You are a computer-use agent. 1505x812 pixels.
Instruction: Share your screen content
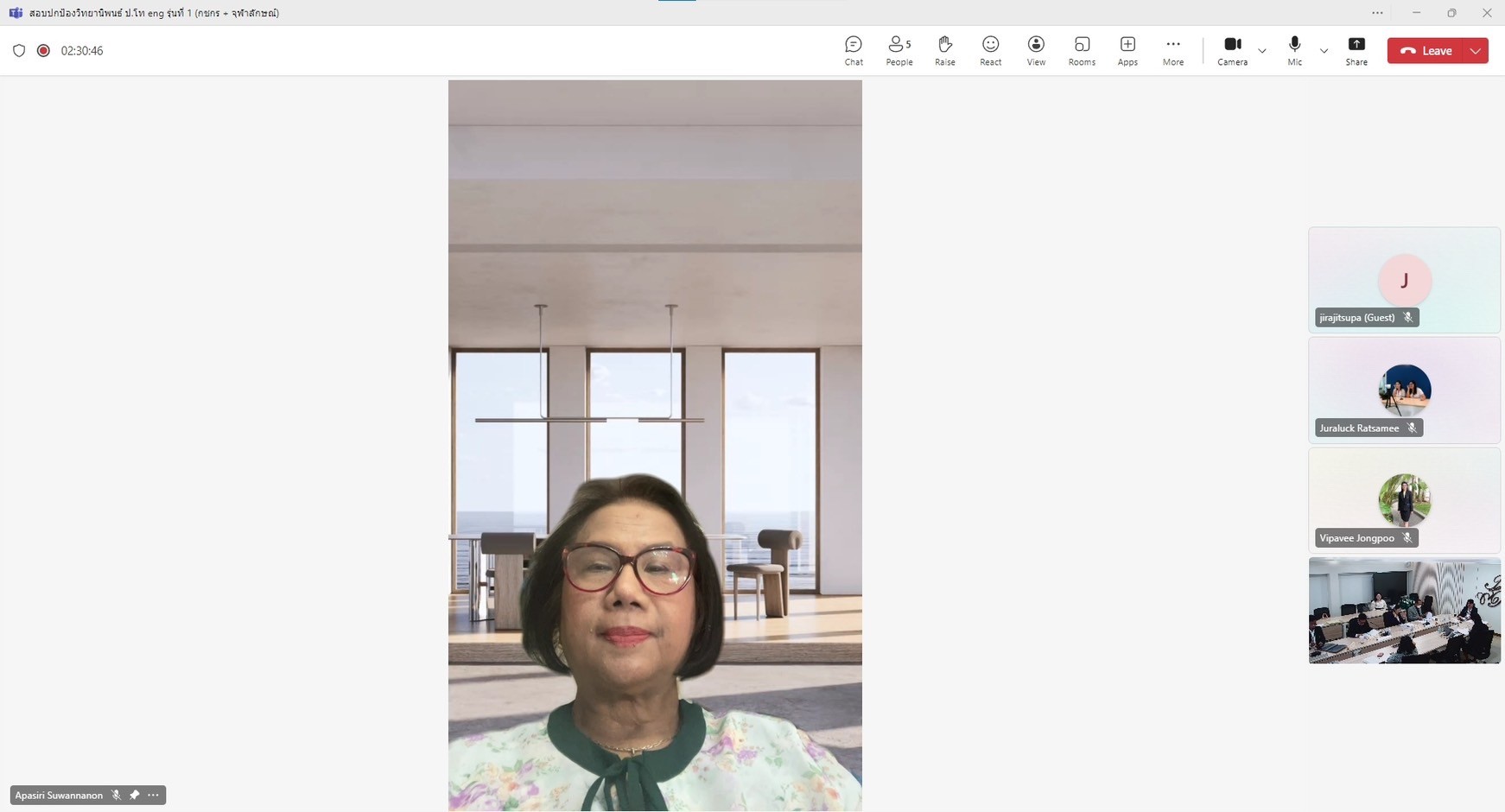click(1356, 51)
